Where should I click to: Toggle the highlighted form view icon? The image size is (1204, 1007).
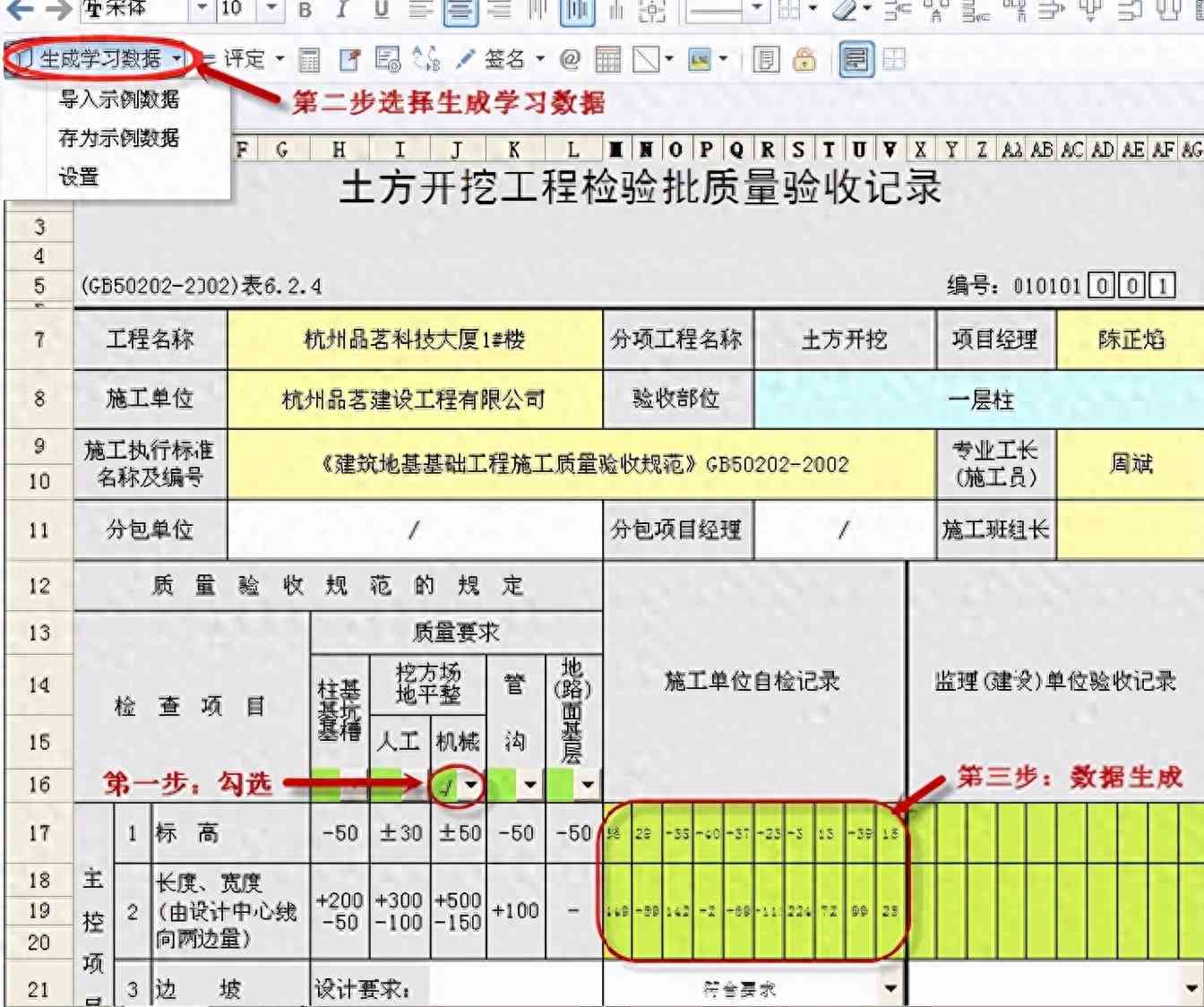[x=856, y=60]
